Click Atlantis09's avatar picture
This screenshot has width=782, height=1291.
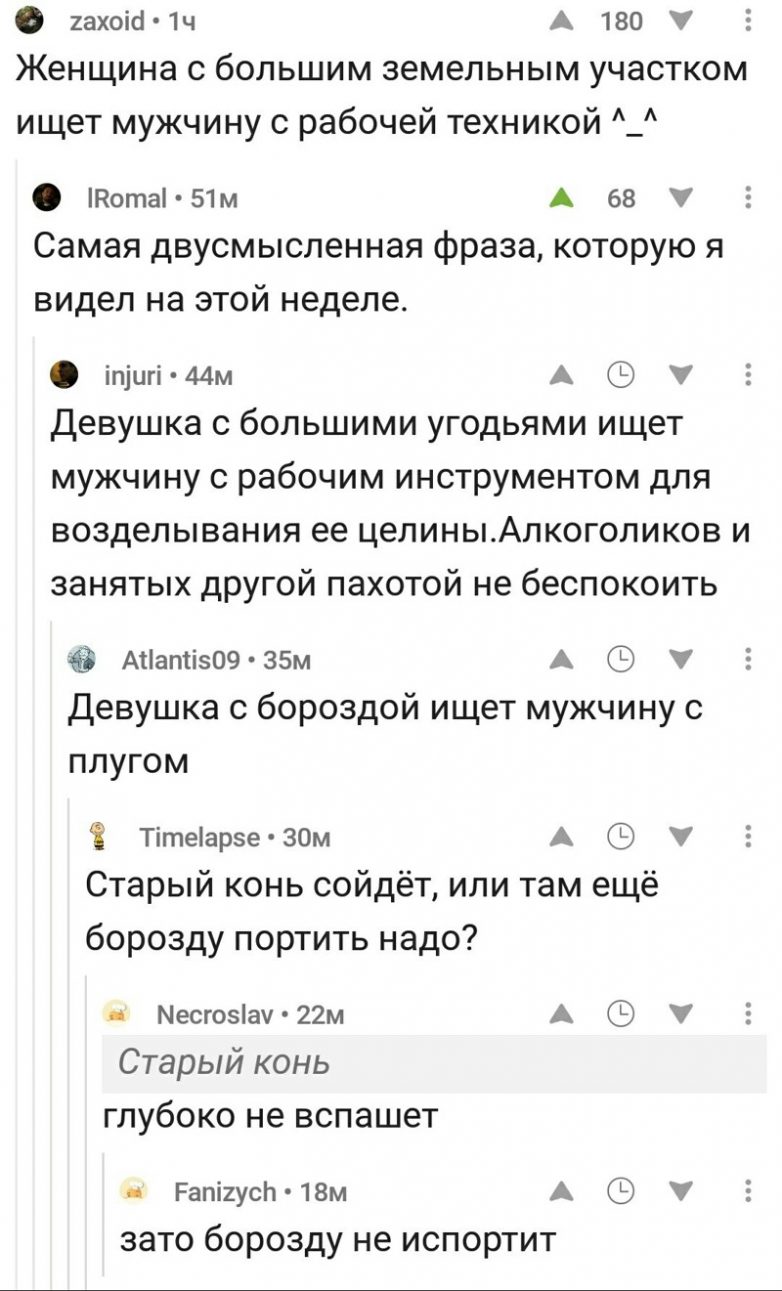tap(81, 659)
